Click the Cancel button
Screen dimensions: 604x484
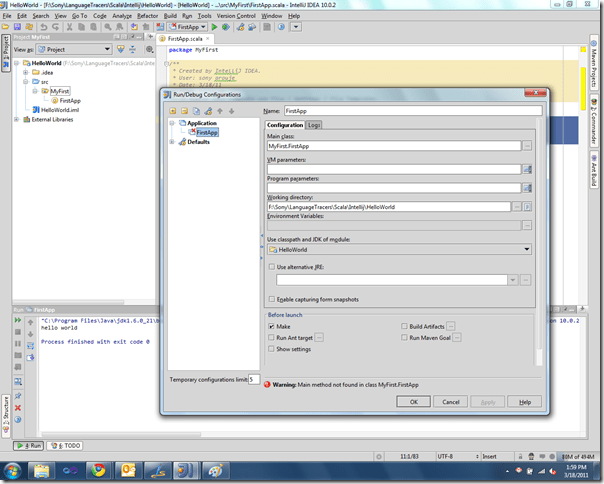point(450,401)
